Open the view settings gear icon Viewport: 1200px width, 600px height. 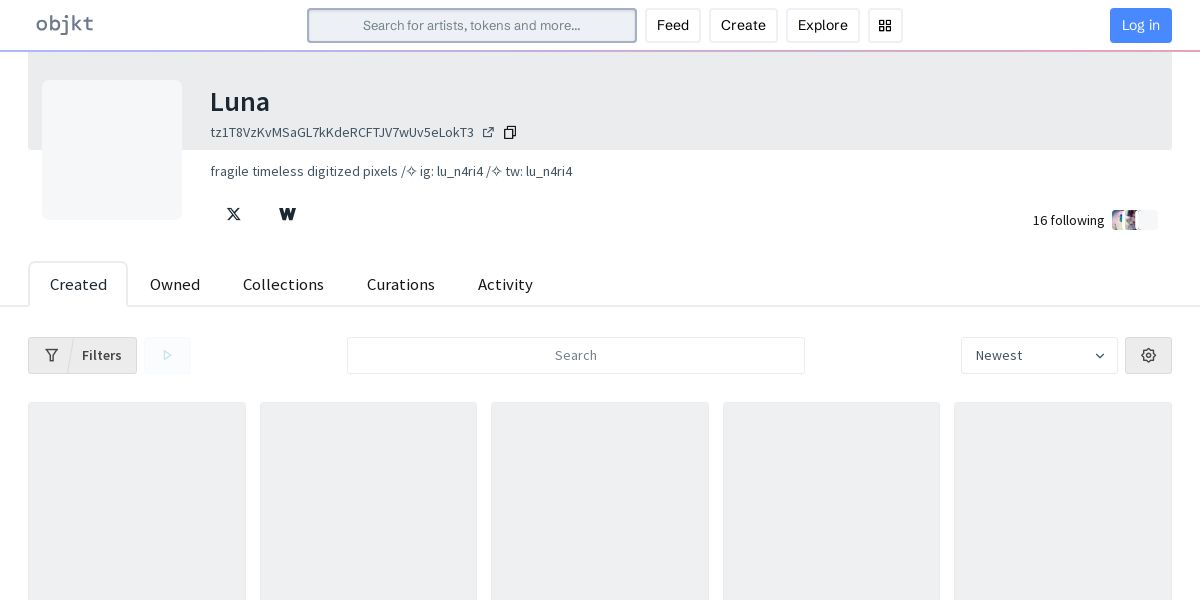1148,355
